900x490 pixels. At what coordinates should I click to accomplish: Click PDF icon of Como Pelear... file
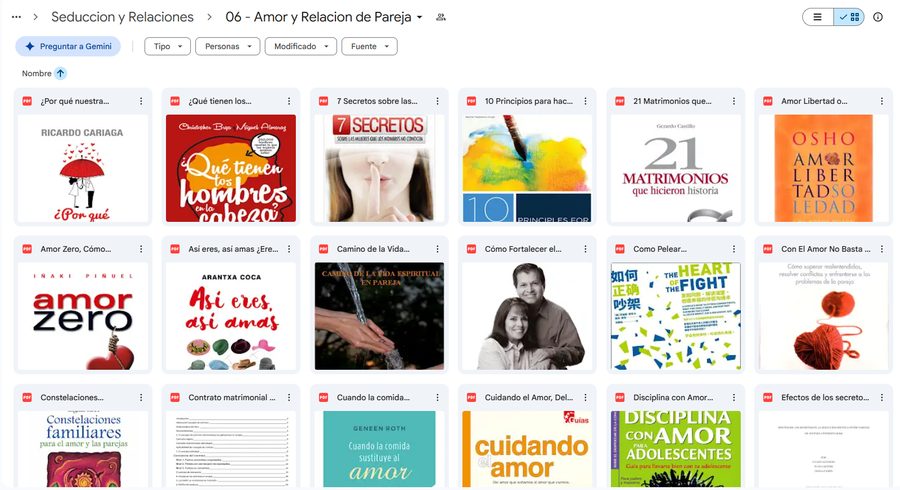pyautogui.click(x=620, y=249)
